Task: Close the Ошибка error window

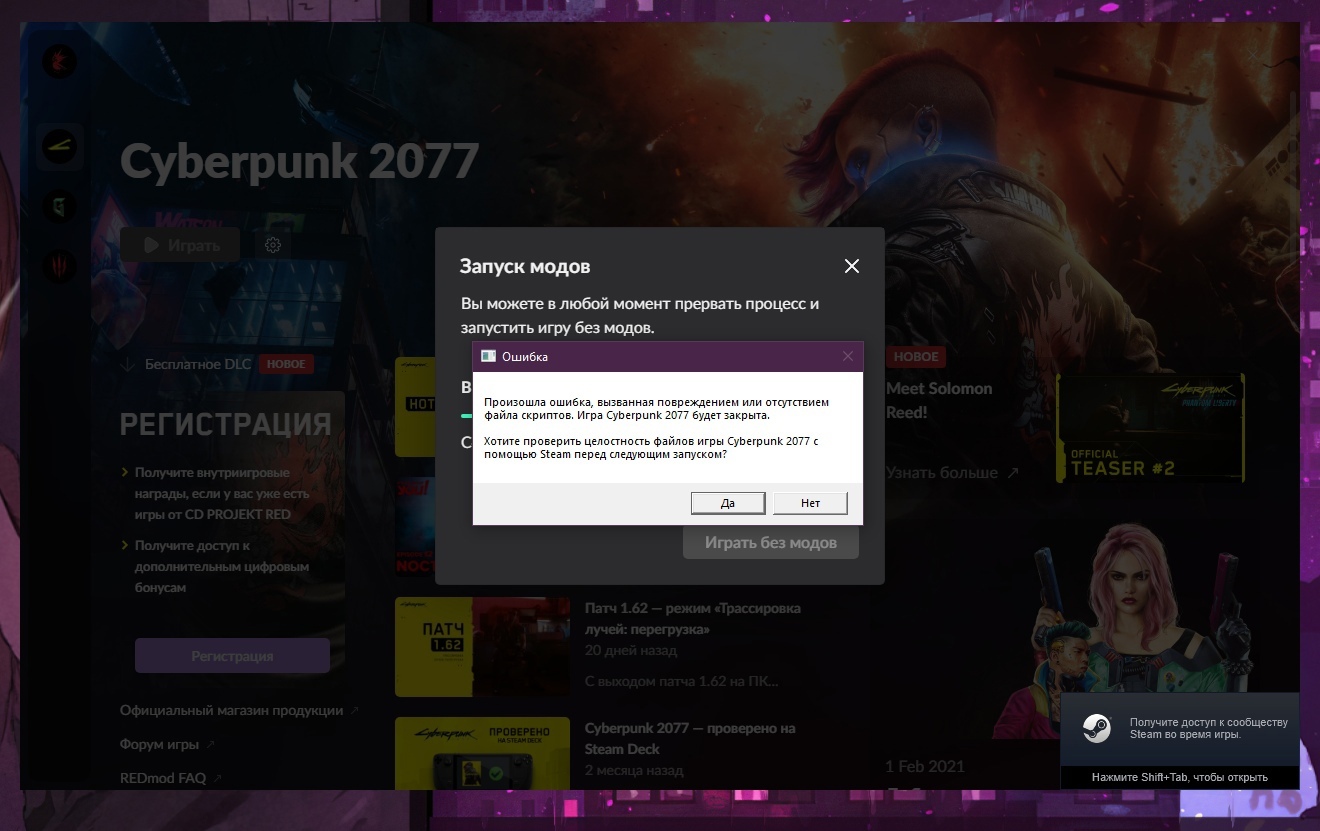Action: point(848,356)
